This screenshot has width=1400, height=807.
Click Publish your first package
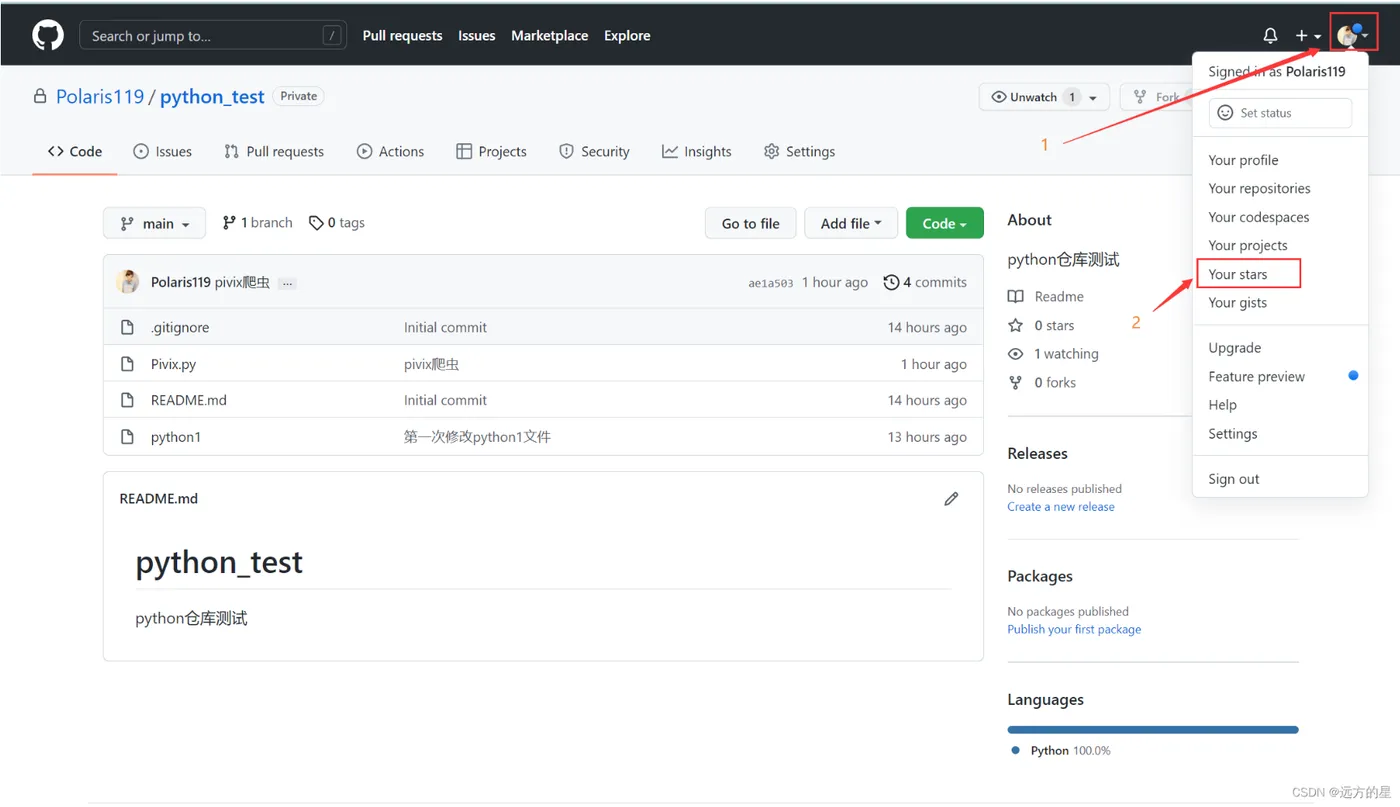[1074, 629]
